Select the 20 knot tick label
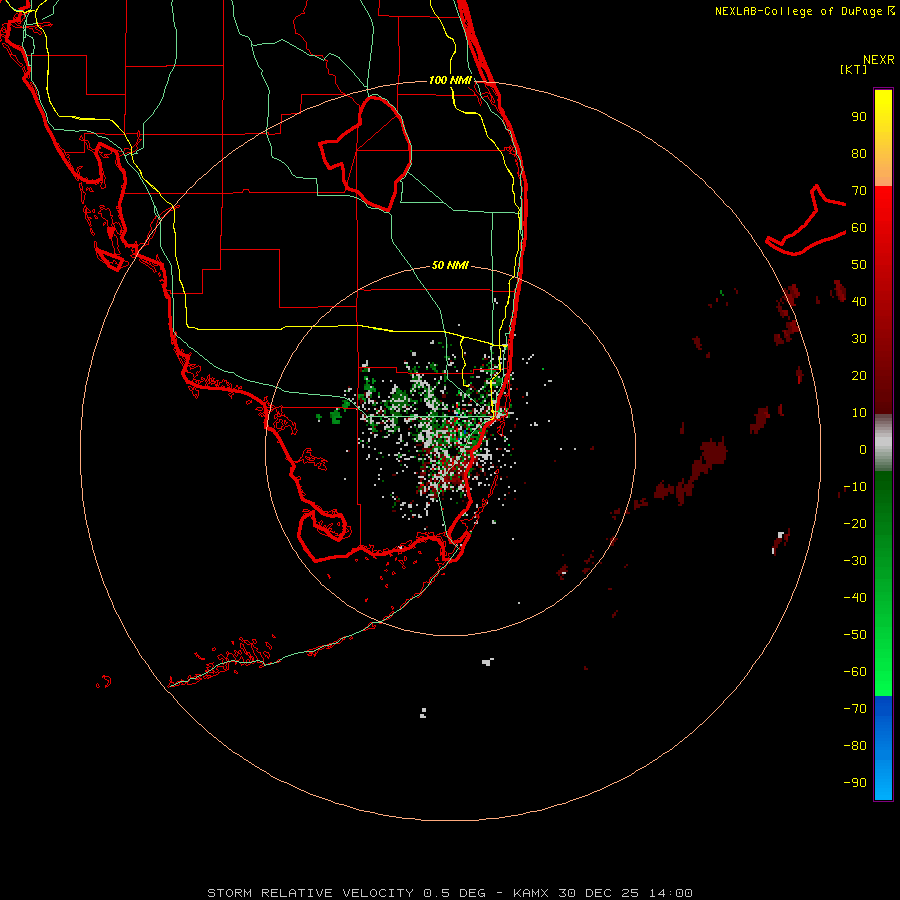 (x=859, y=376)
